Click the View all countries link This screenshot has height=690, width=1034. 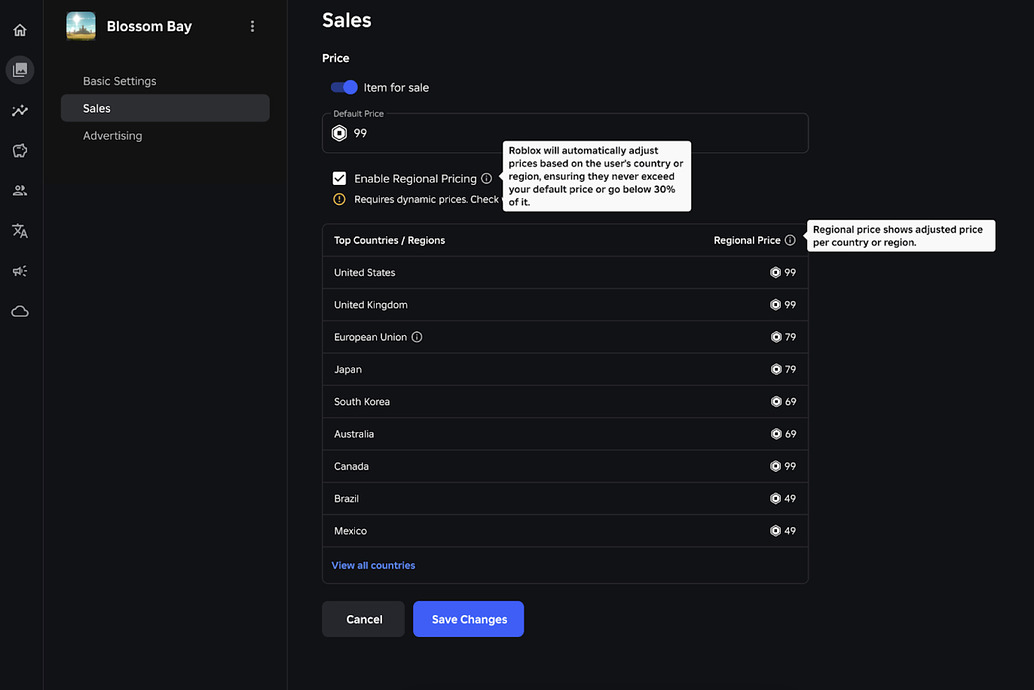click(373, 565)
